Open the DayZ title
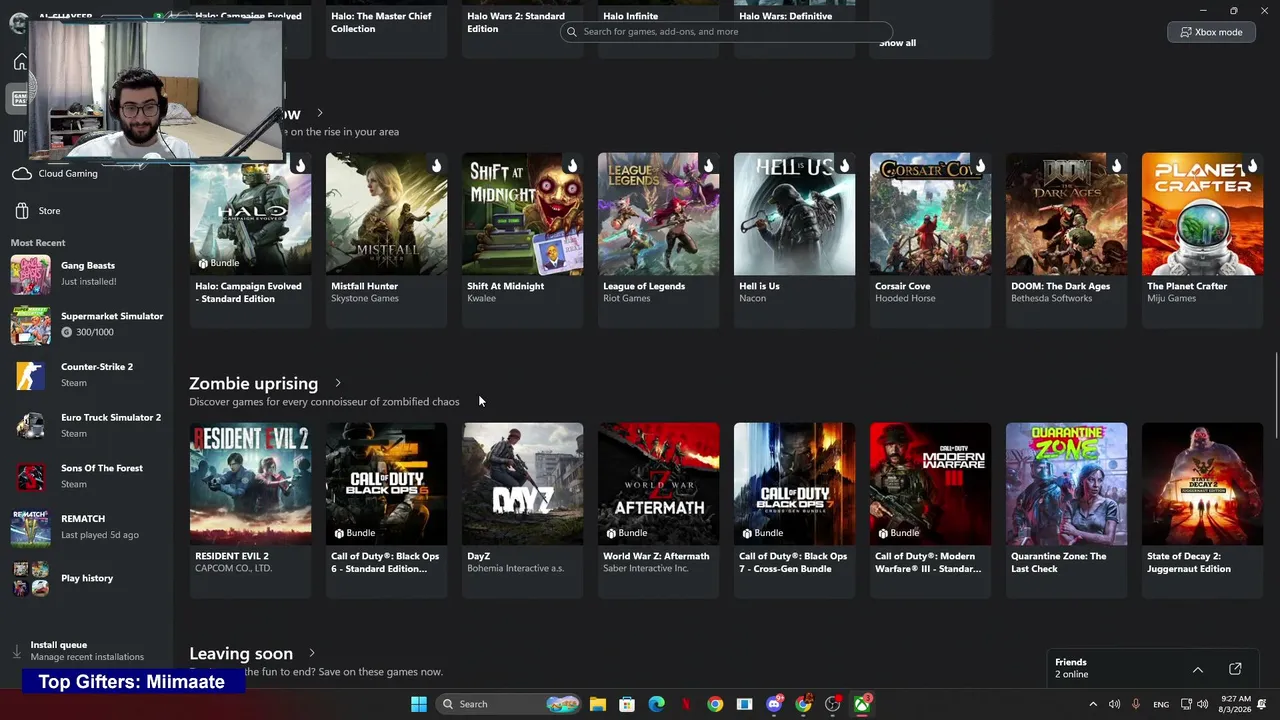 (478, 556)
